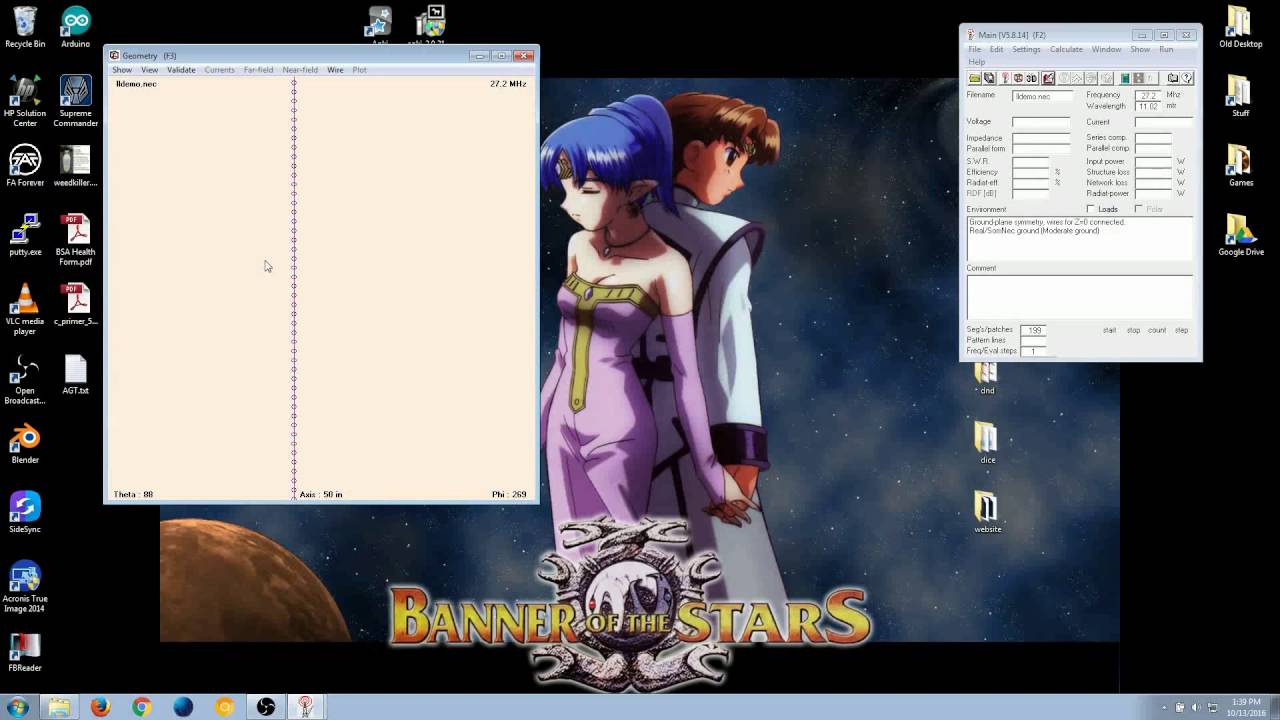Select the website folder on the desktop
The width and height of the screenshot is (1280, 720).
click(x=987, y=512)
